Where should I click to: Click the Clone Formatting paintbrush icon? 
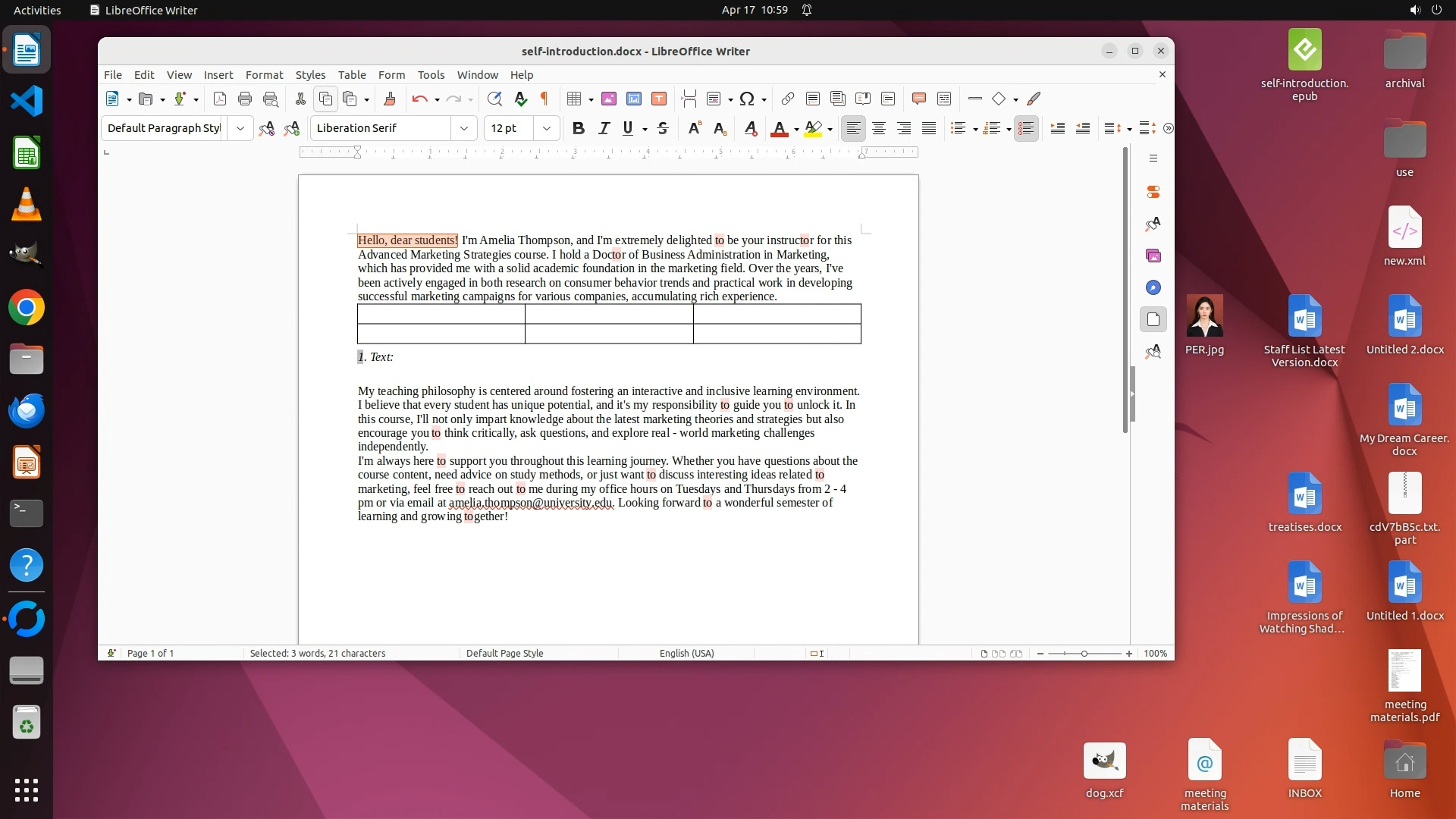point(390,99)
